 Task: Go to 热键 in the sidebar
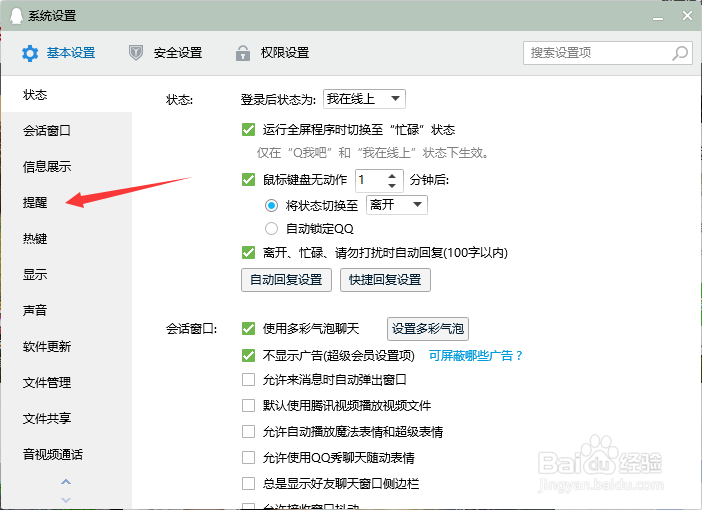pos(67,238)
